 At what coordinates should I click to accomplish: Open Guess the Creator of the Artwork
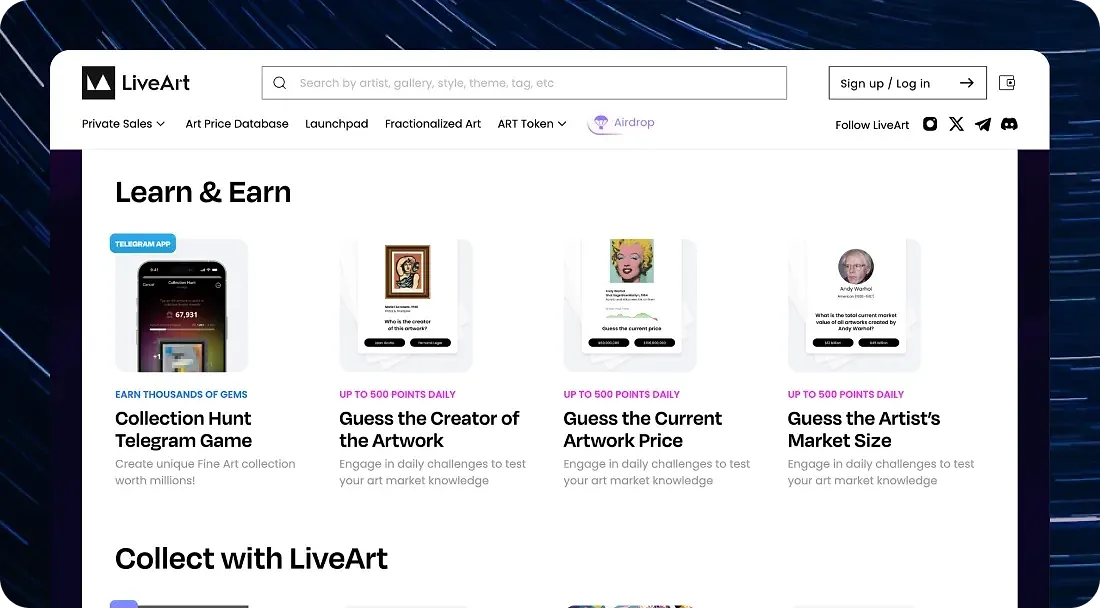tap(429, 429)
